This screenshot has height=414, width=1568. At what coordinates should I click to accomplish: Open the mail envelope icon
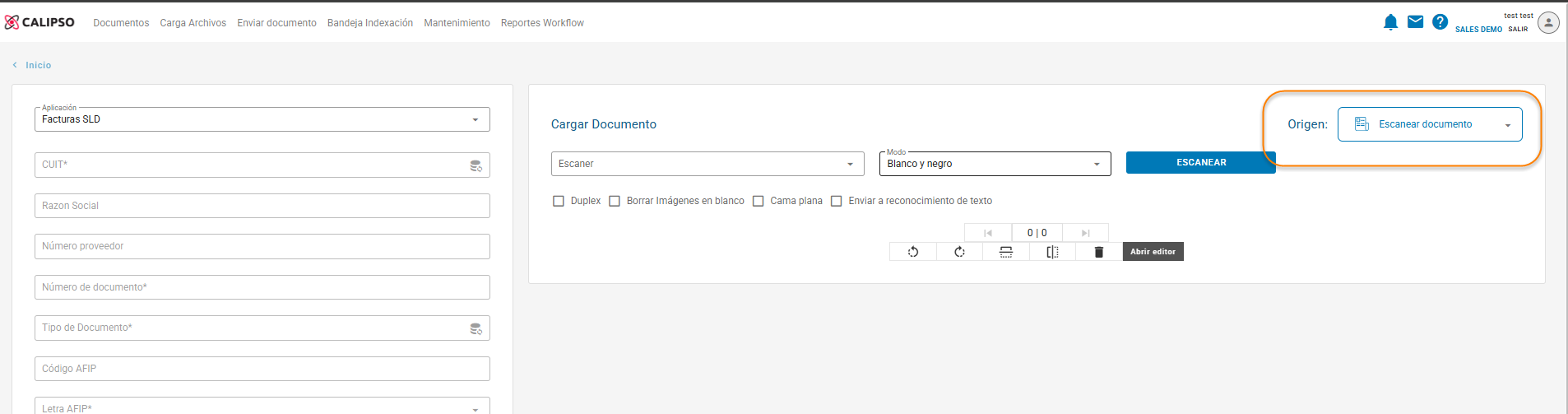click(x=1415, y=22)
